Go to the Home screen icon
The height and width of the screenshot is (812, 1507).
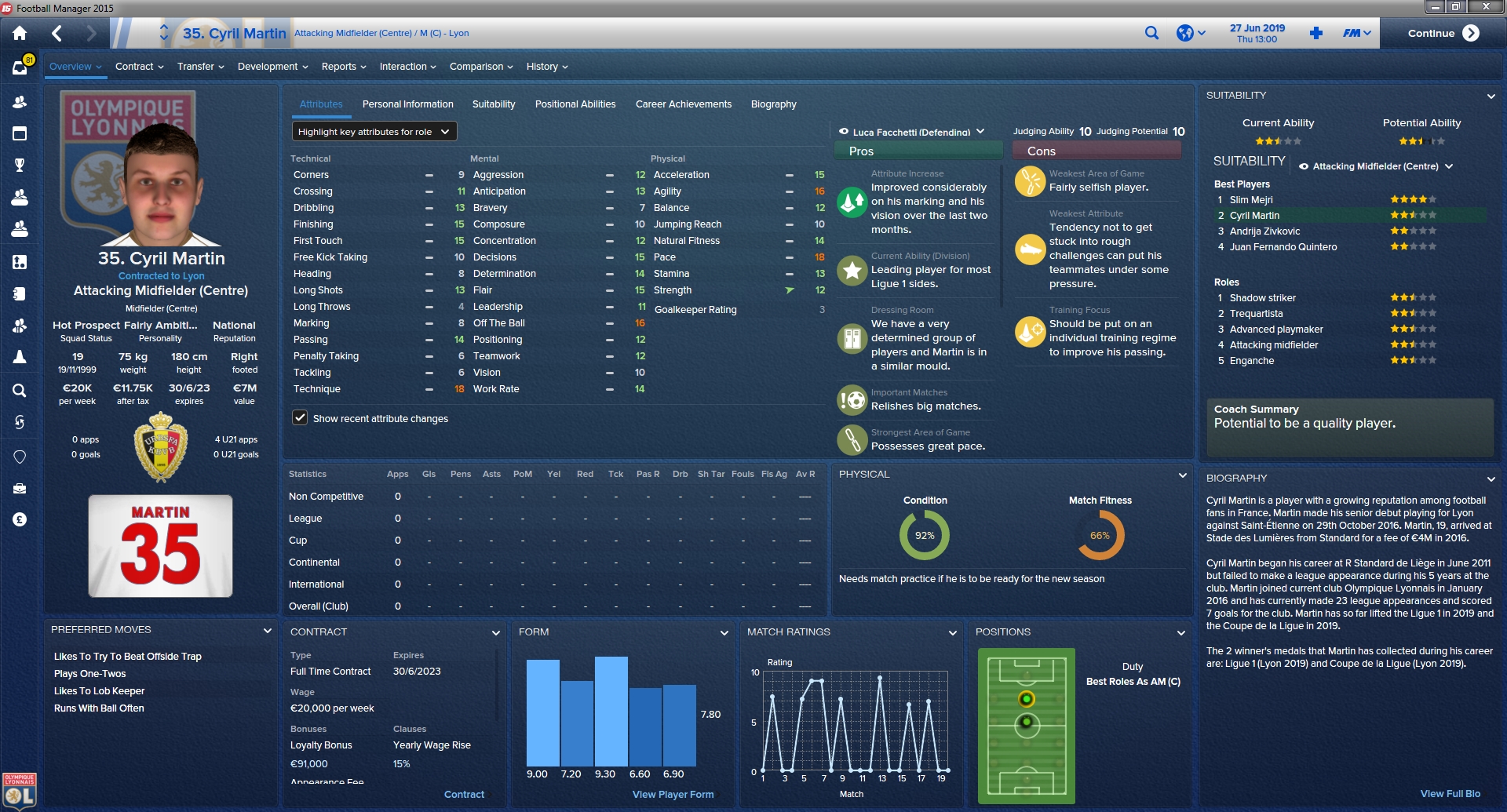coord(20,33)
